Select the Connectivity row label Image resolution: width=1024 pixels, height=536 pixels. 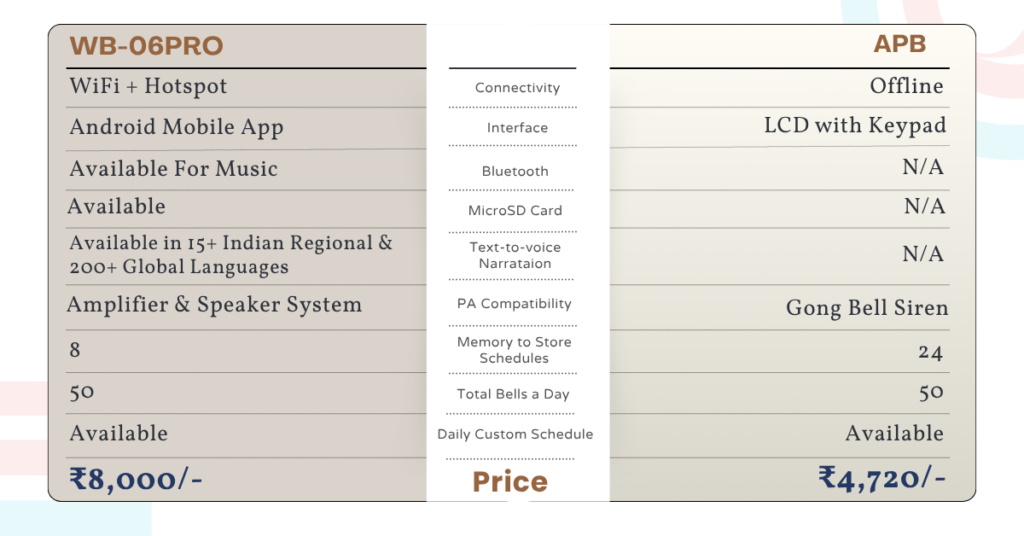pos(517,88)
